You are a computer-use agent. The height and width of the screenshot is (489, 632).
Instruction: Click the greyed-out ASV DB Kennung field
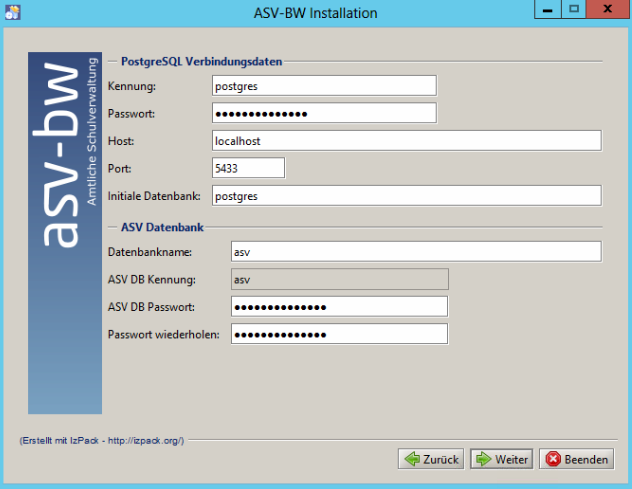pos(339,279)
